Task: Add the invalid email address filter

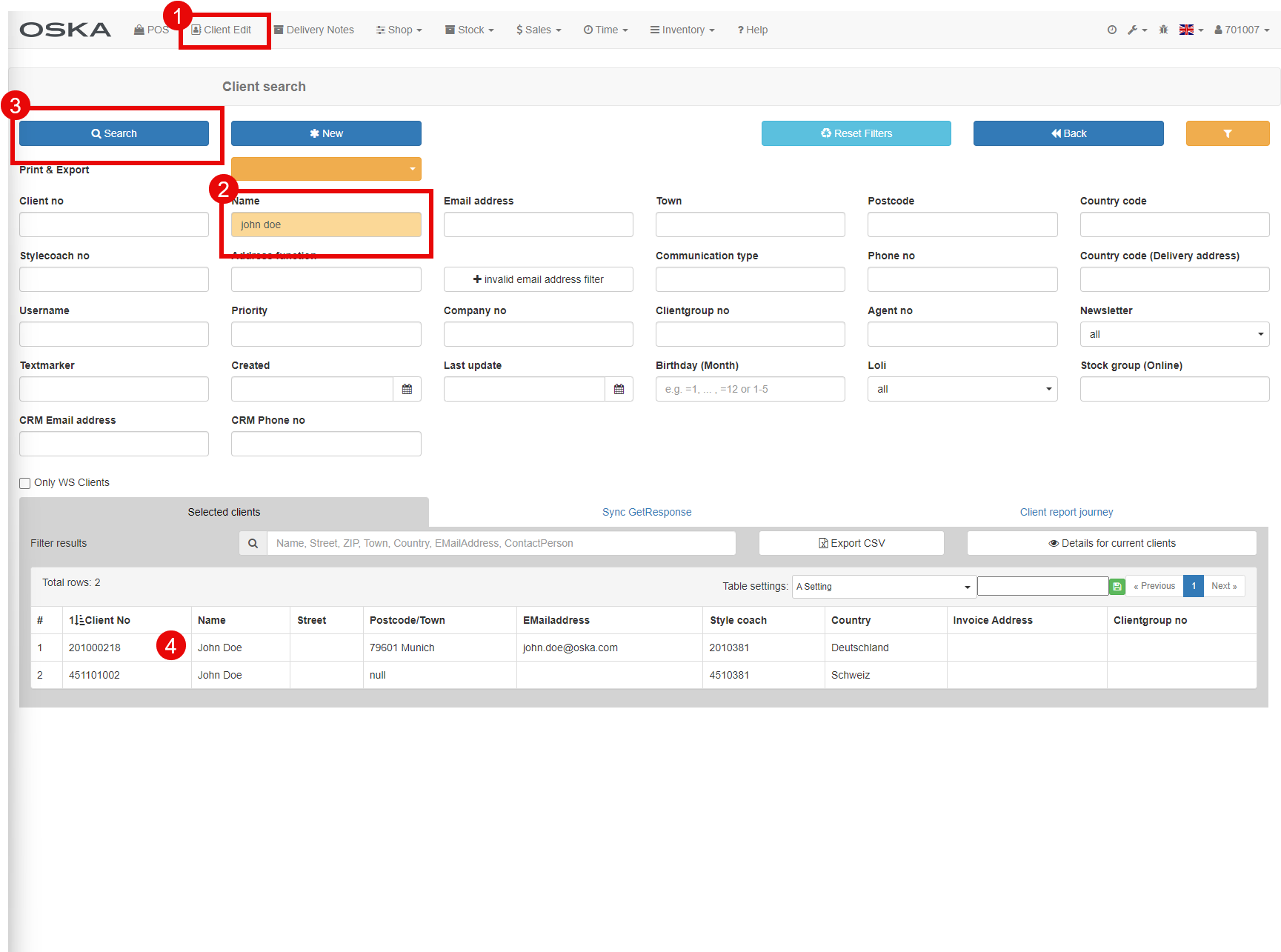Action: (539, 279)
